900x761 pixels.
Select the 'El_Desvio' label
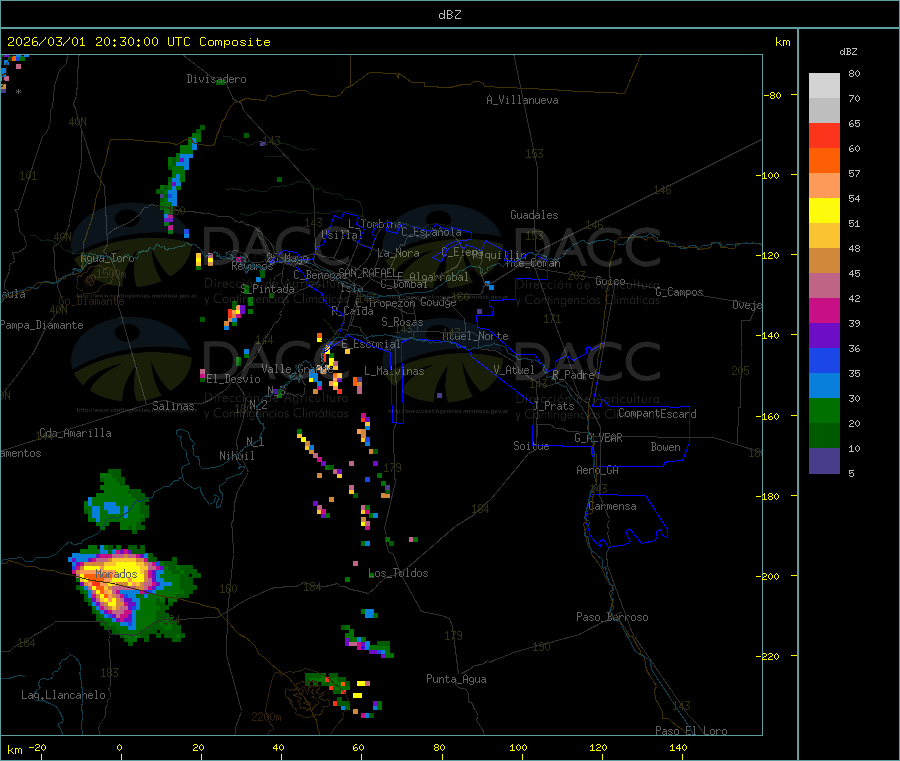[x=234, y=379]
